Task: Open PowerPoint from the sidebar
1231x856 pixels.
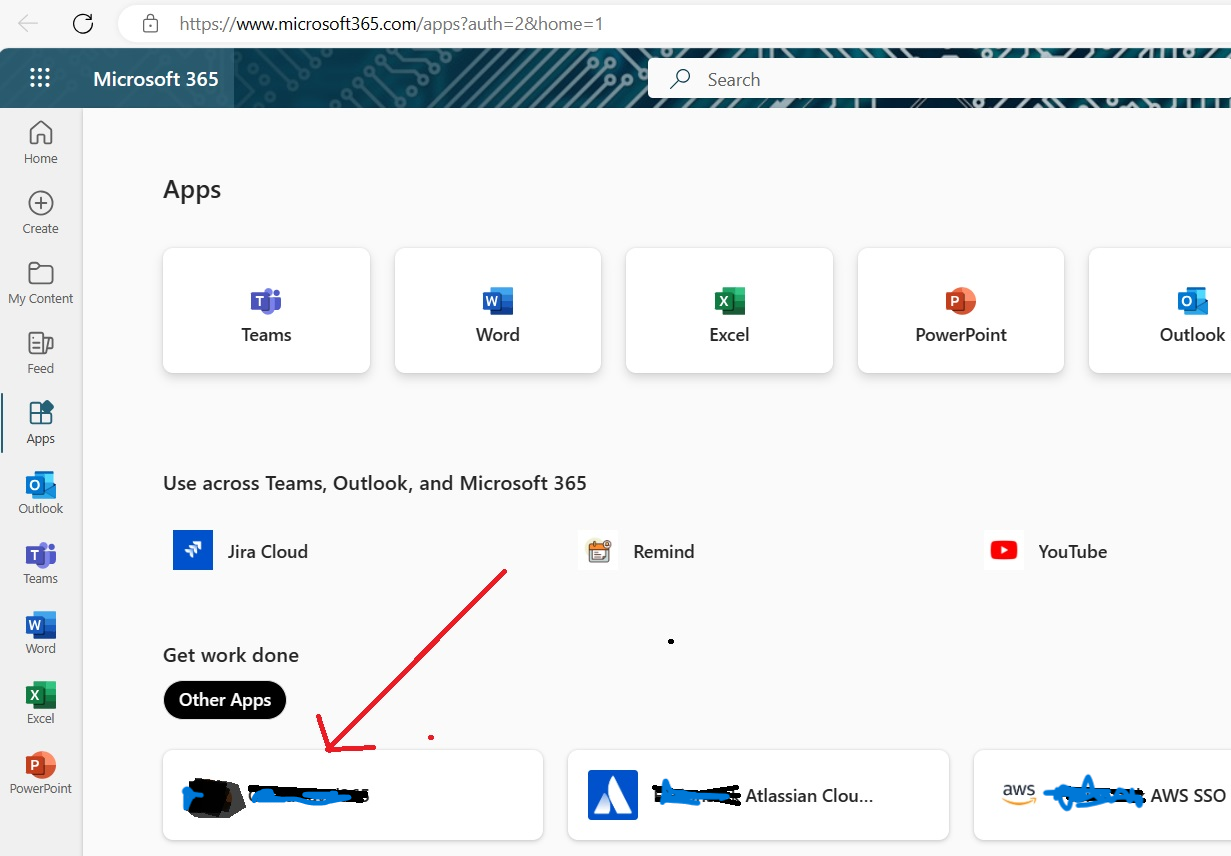Action: pyautogui.click(x=41, y=773)
